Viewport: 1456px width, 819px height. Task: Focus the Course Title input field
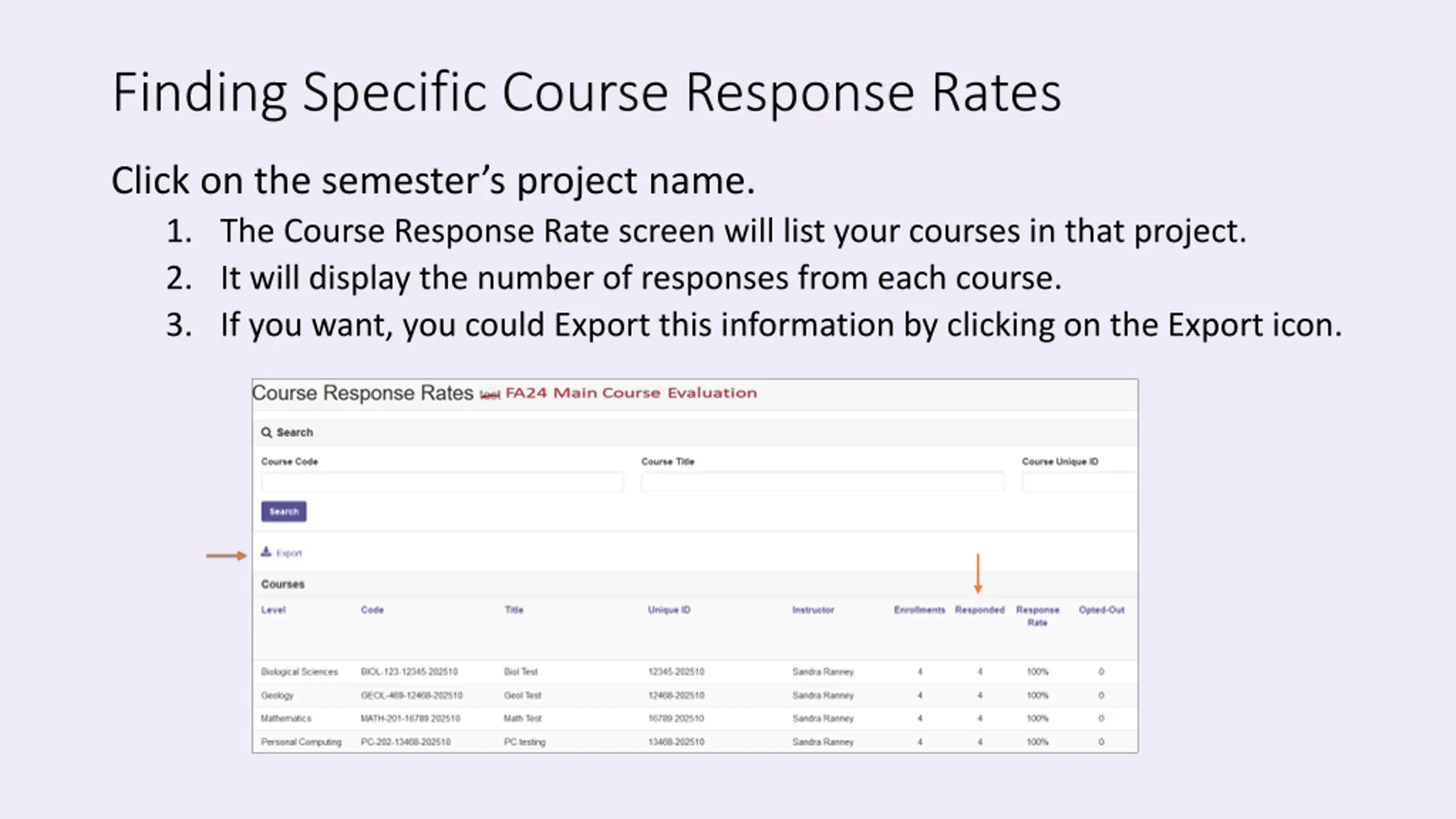(822, 482)
